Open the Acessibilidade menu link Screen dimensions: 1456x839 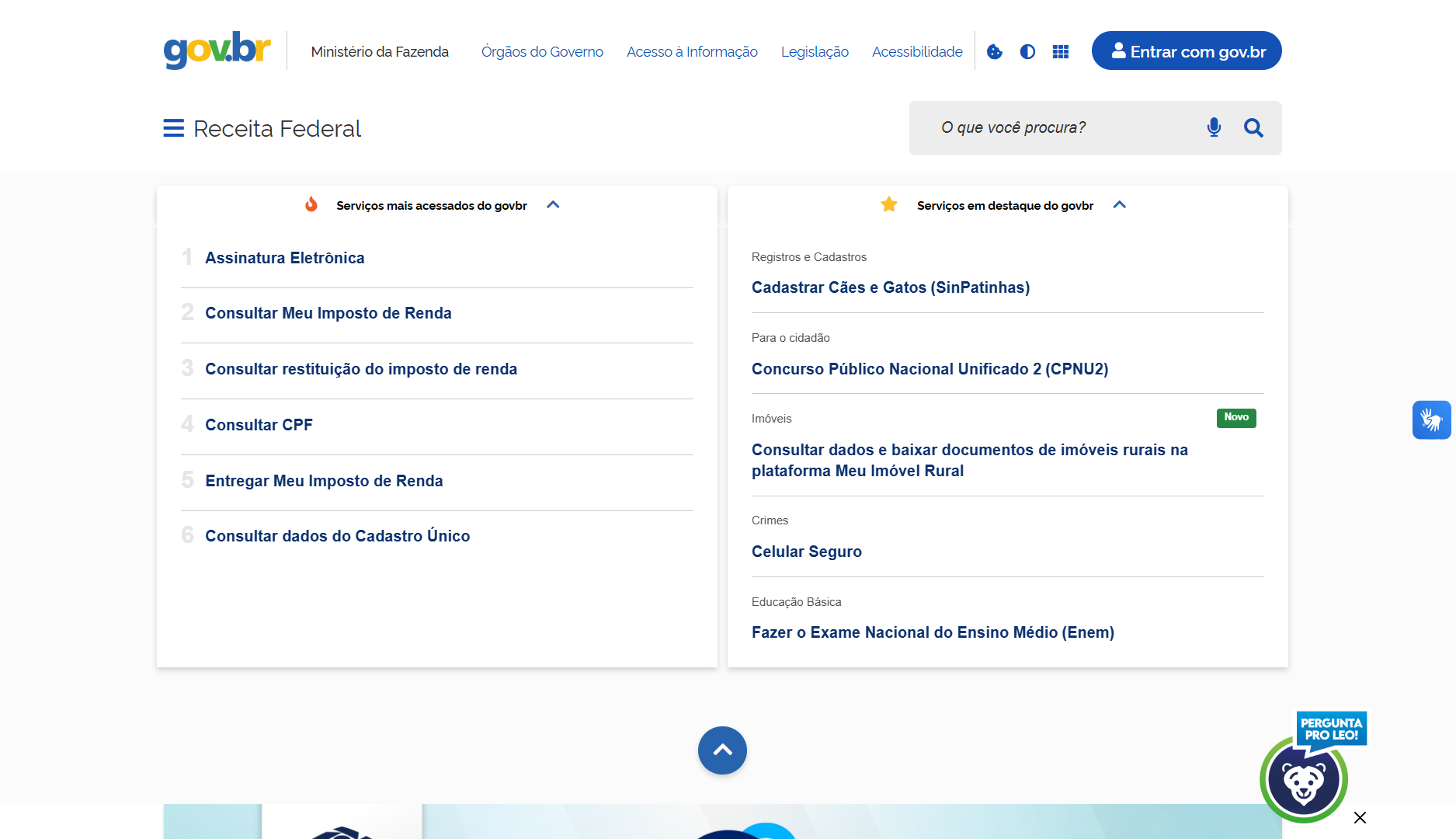[917, 52]
